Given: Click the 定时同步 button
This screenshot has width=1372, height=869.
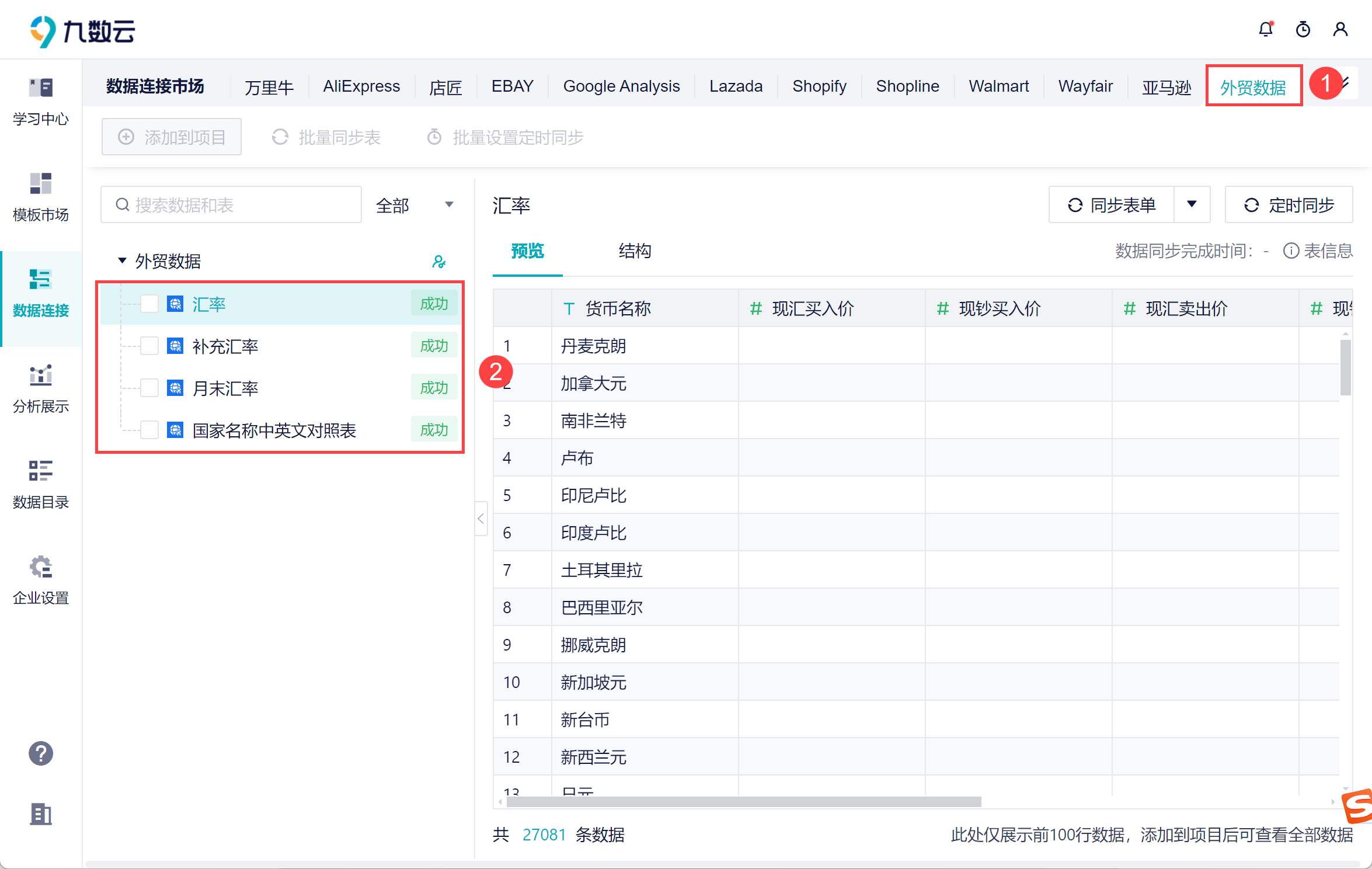Looking at the screenshot, I should 1289,205.
